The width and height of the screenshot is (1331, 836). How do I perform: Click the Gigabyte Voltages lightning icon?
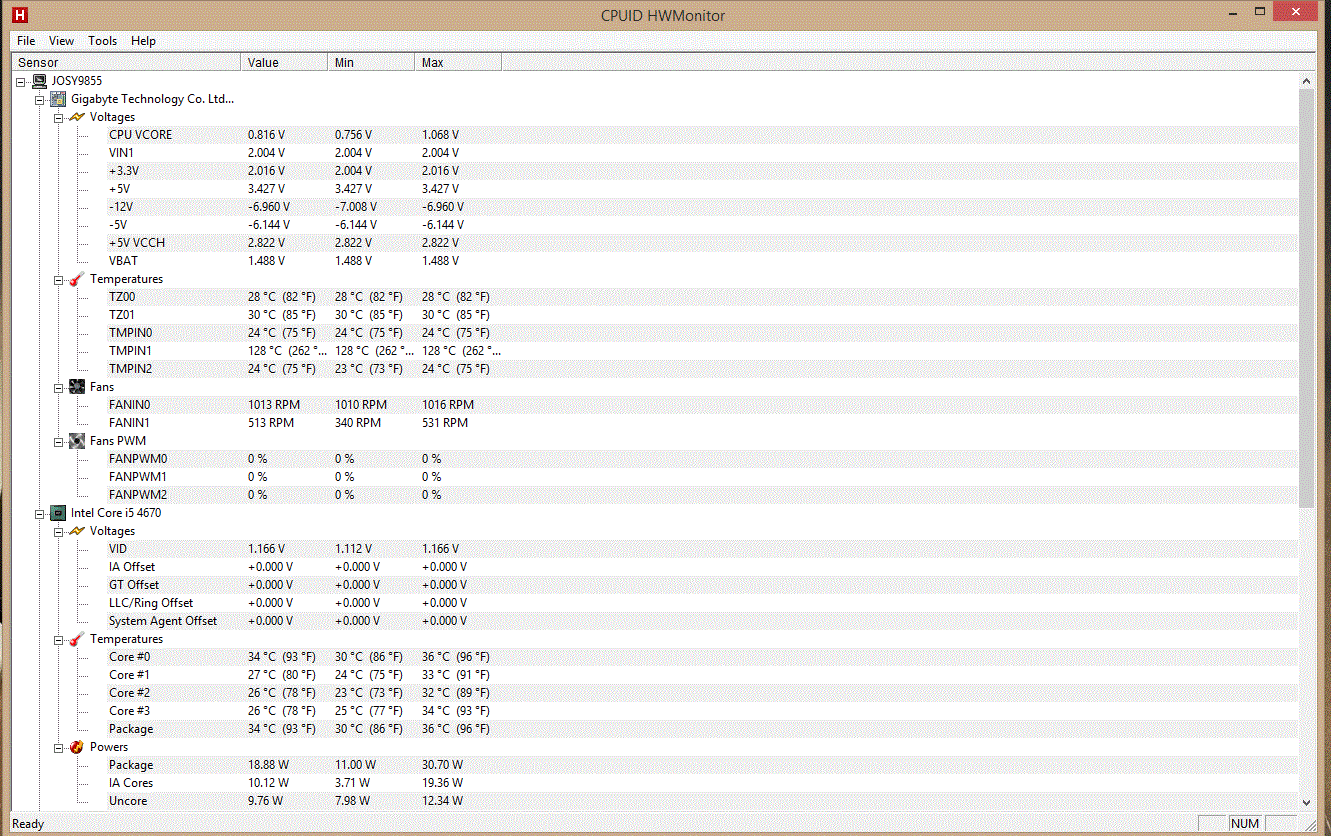point(77,117)
